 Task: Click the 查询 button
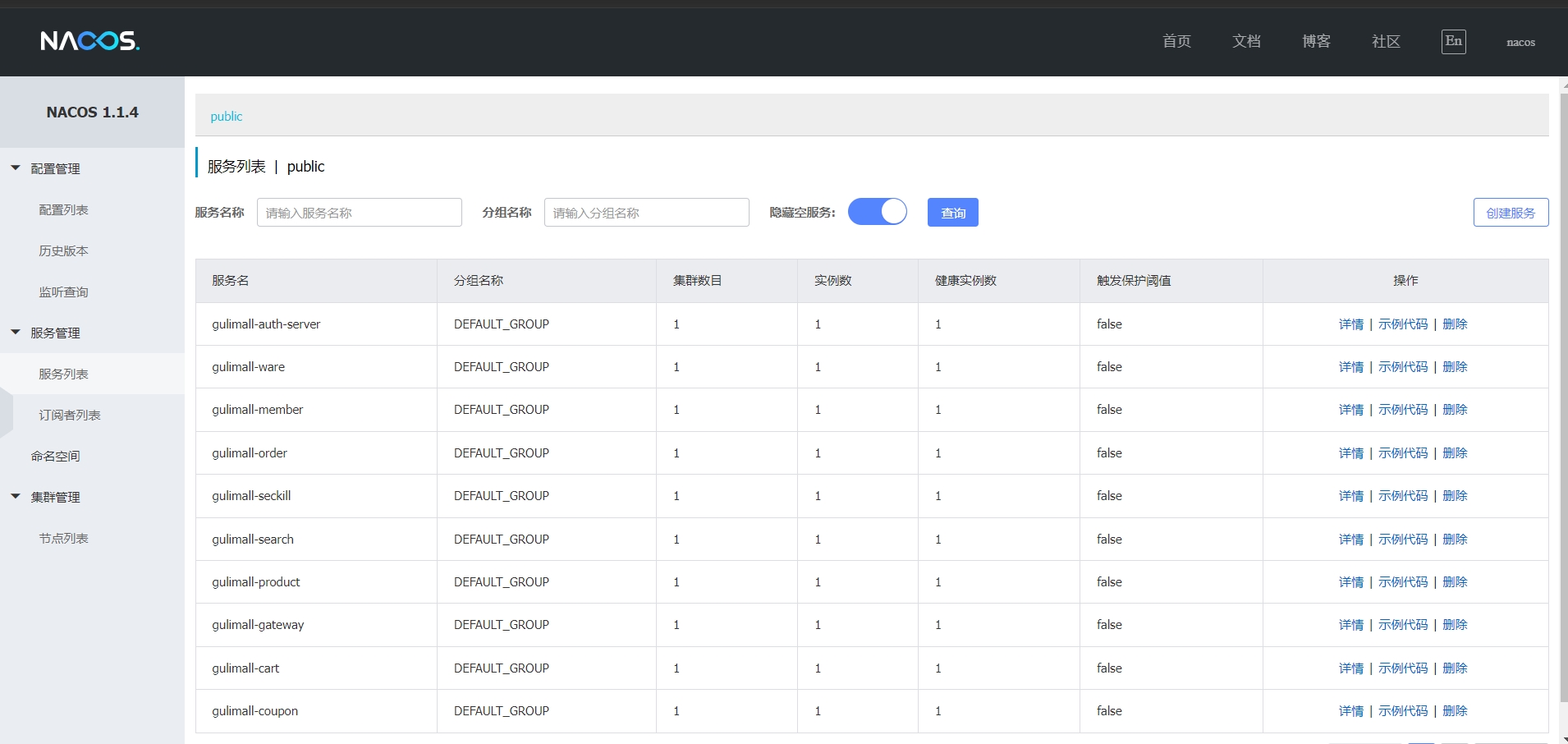[x=953, y=213]
